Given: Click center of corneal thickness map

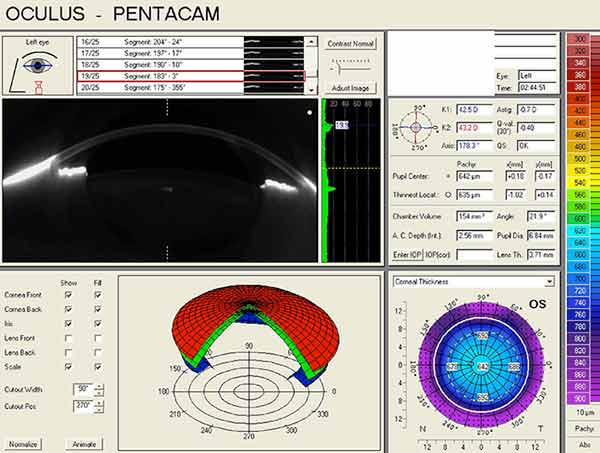Looking at the screenshot, I should coord(483,368).
